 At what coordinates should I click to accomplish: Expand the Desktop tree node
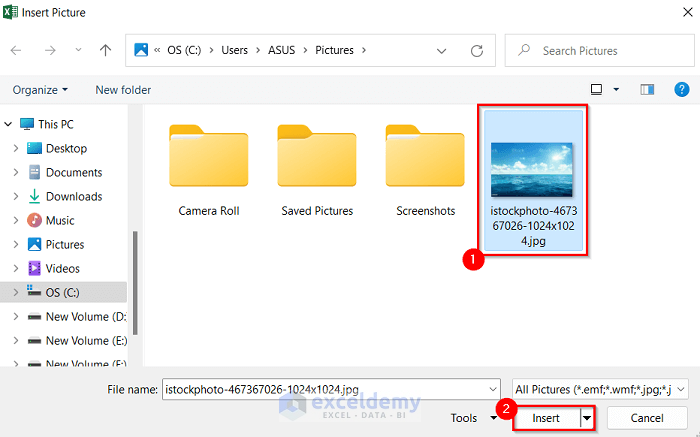[16, 148]
